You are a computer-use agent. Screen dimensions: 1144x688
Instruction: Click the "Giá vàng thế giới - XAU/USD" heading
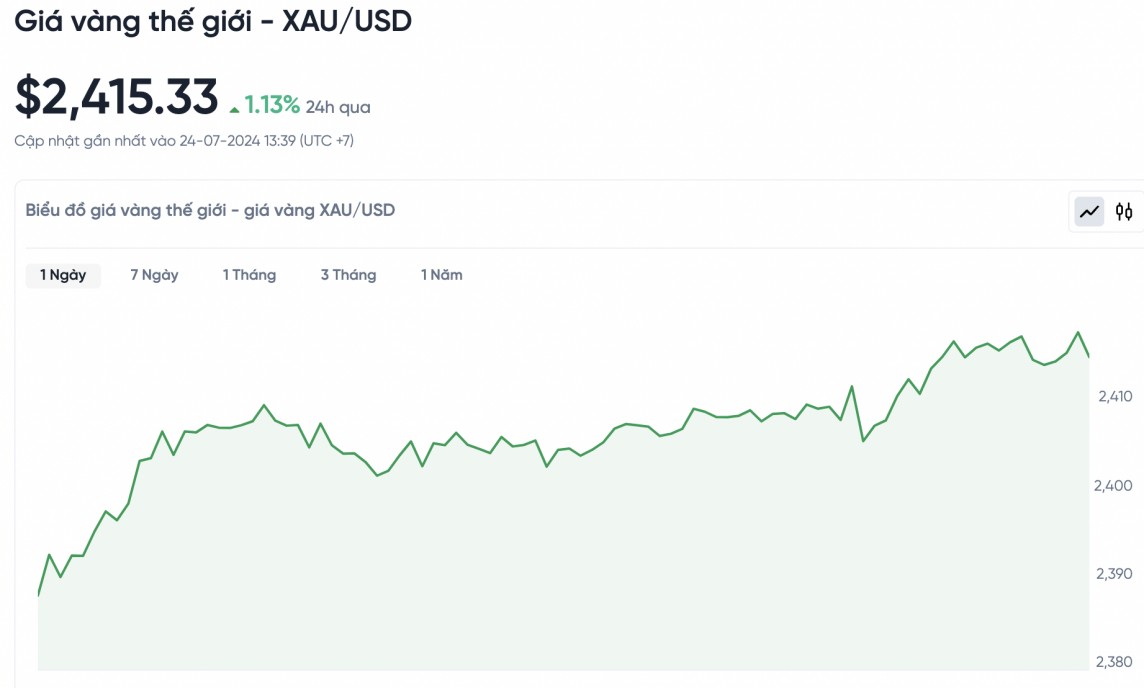tap(213, 21)
